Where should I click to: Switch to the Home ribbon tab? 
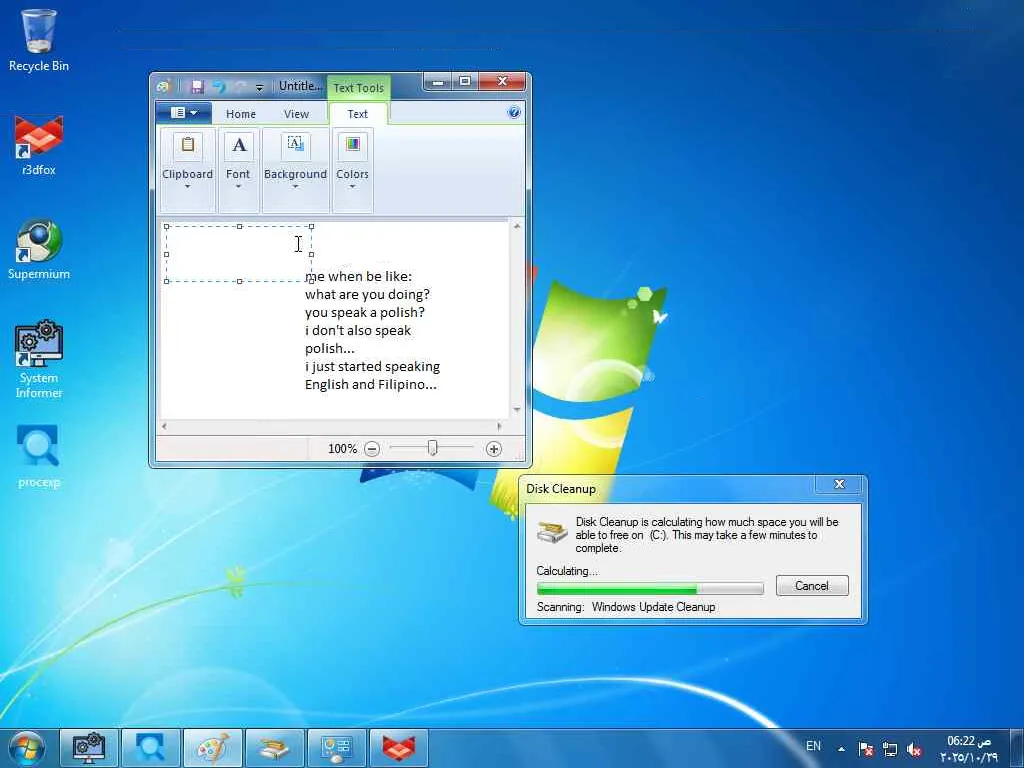pos(241,114)
